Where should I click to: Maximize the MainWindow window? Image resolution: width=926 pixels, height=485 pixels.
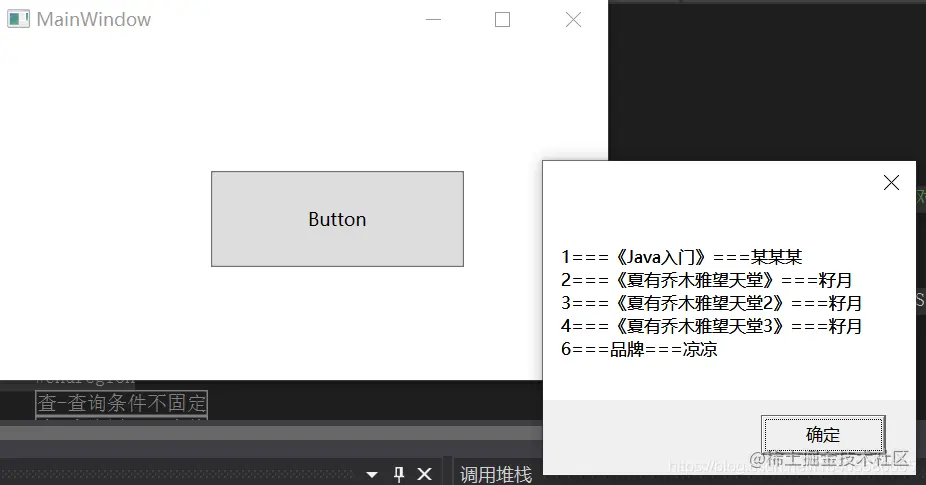point(503,19)
